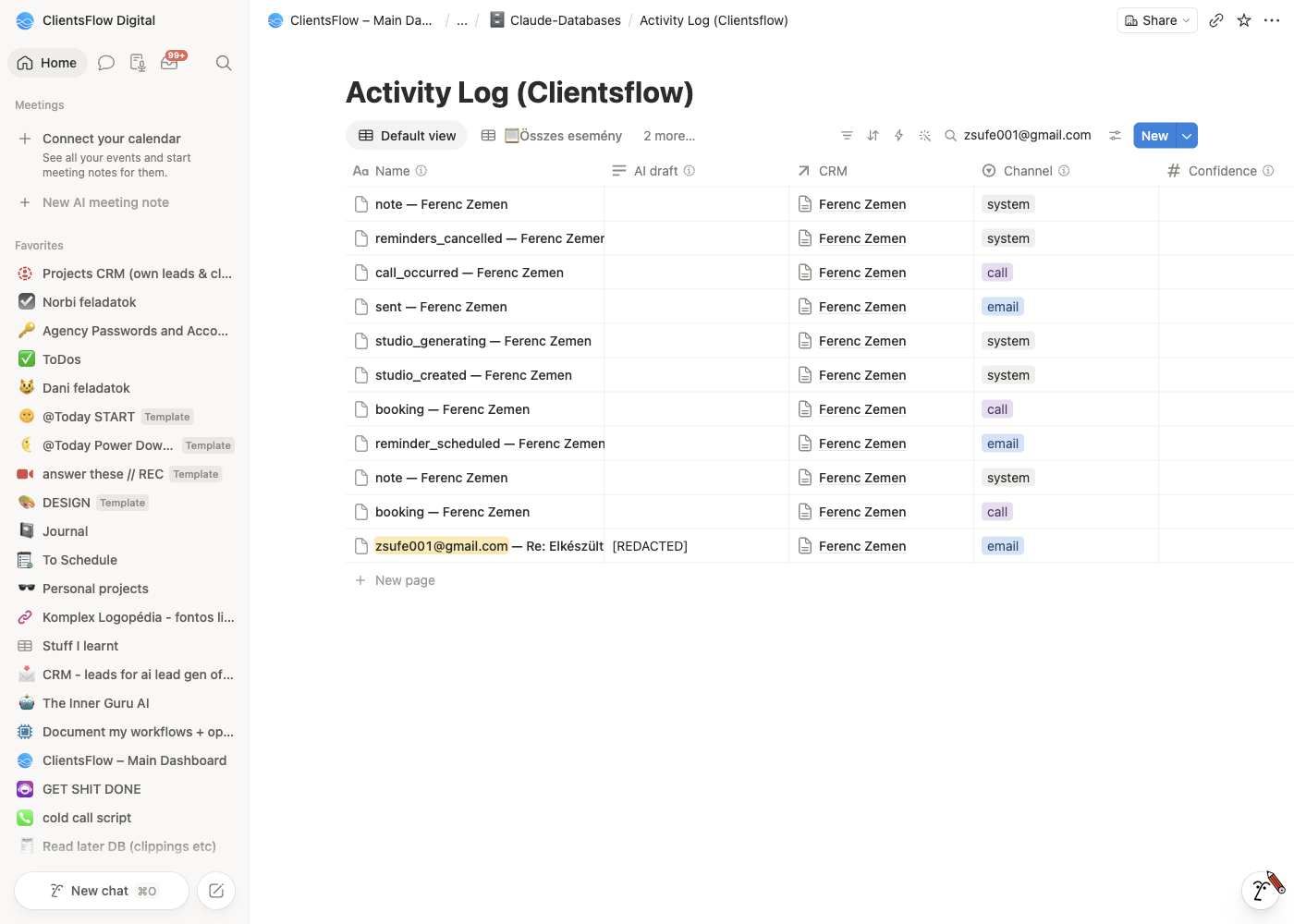
Task: Open Projects CRM in Favorites
Action: pyautogui.click(x=126, y=274)
